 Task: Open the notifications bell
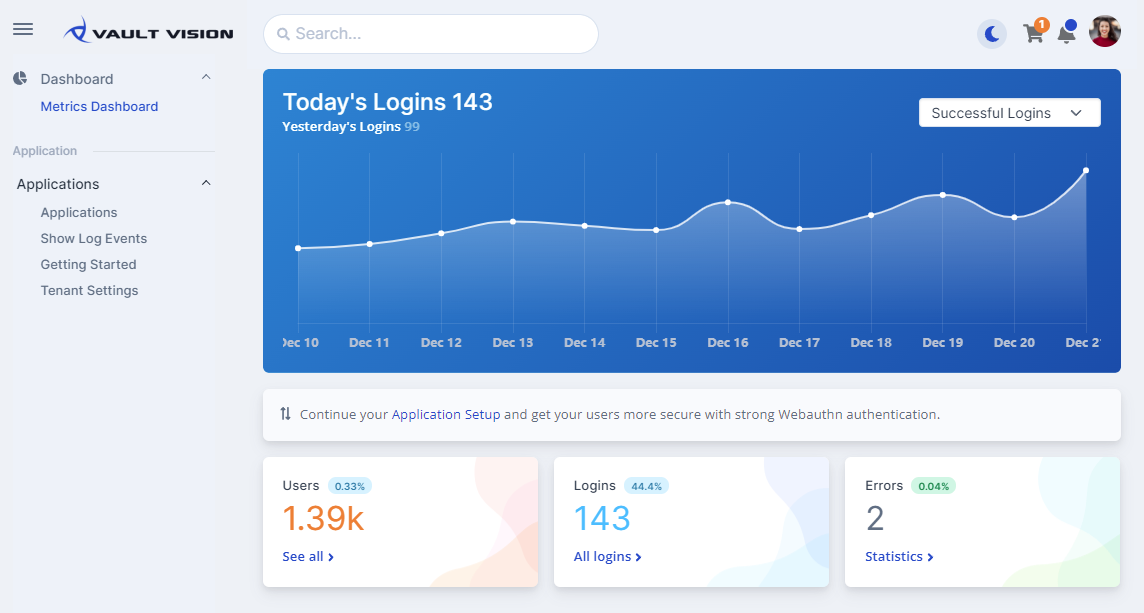click(1066, 33)
